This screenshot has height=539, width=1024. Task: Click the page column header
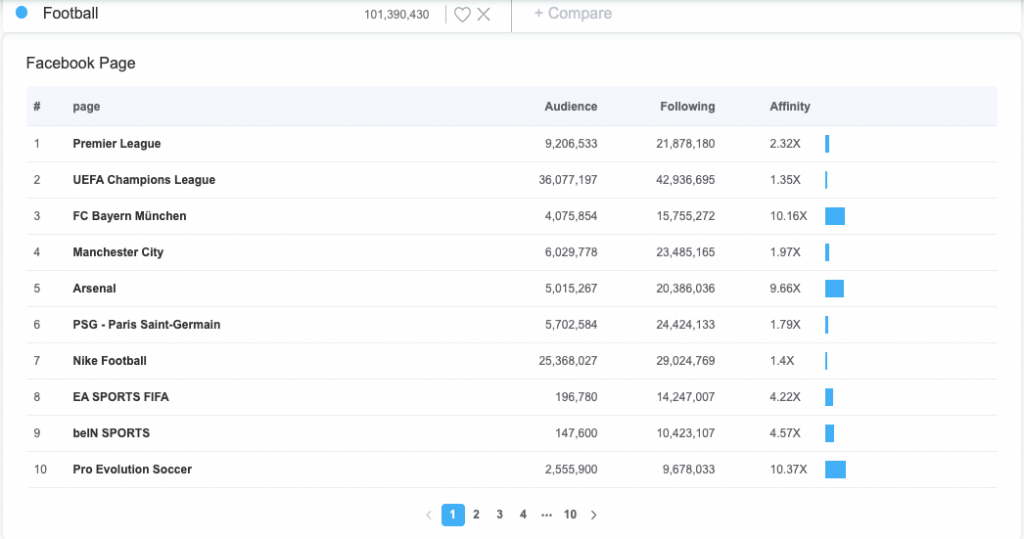(86, 106)
